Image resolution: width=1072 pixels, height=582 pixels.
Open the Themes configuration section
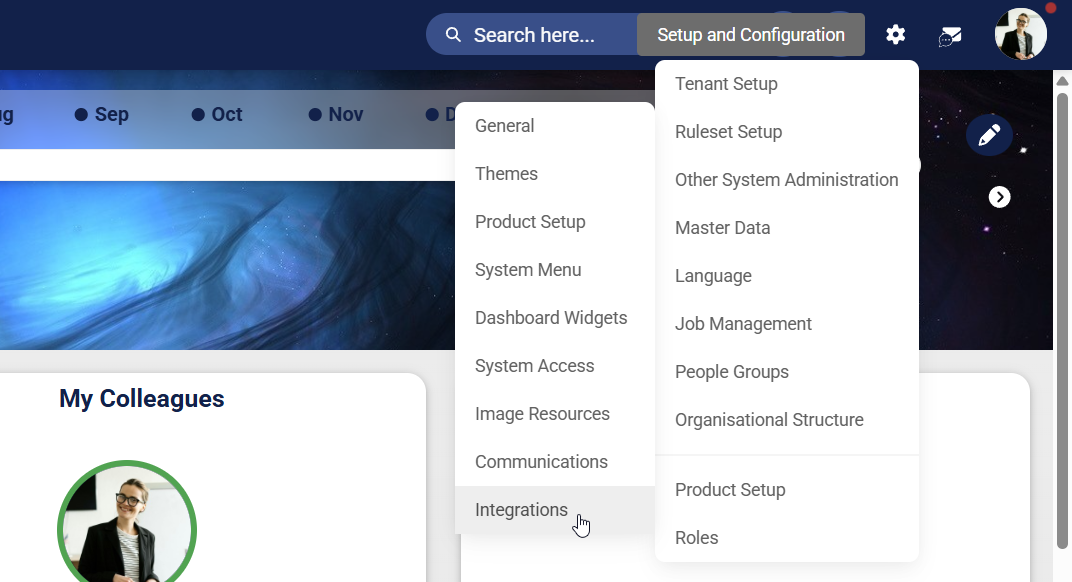coord(506,173)
